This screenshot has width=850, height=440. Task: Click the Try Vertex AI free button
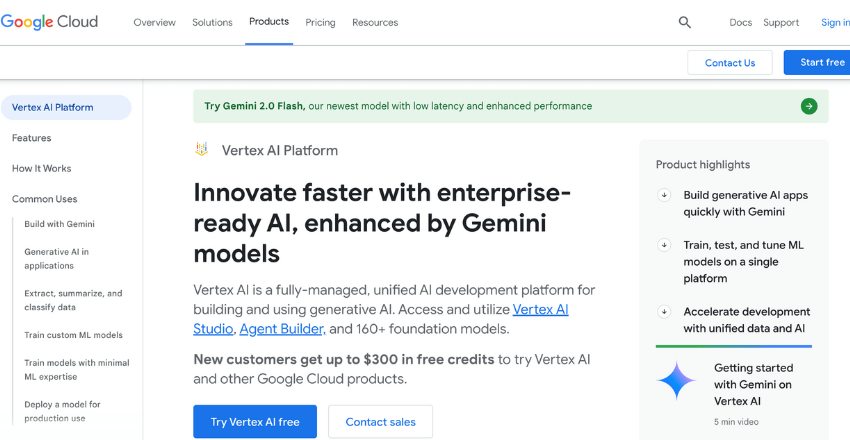click(x=255, y=422)
